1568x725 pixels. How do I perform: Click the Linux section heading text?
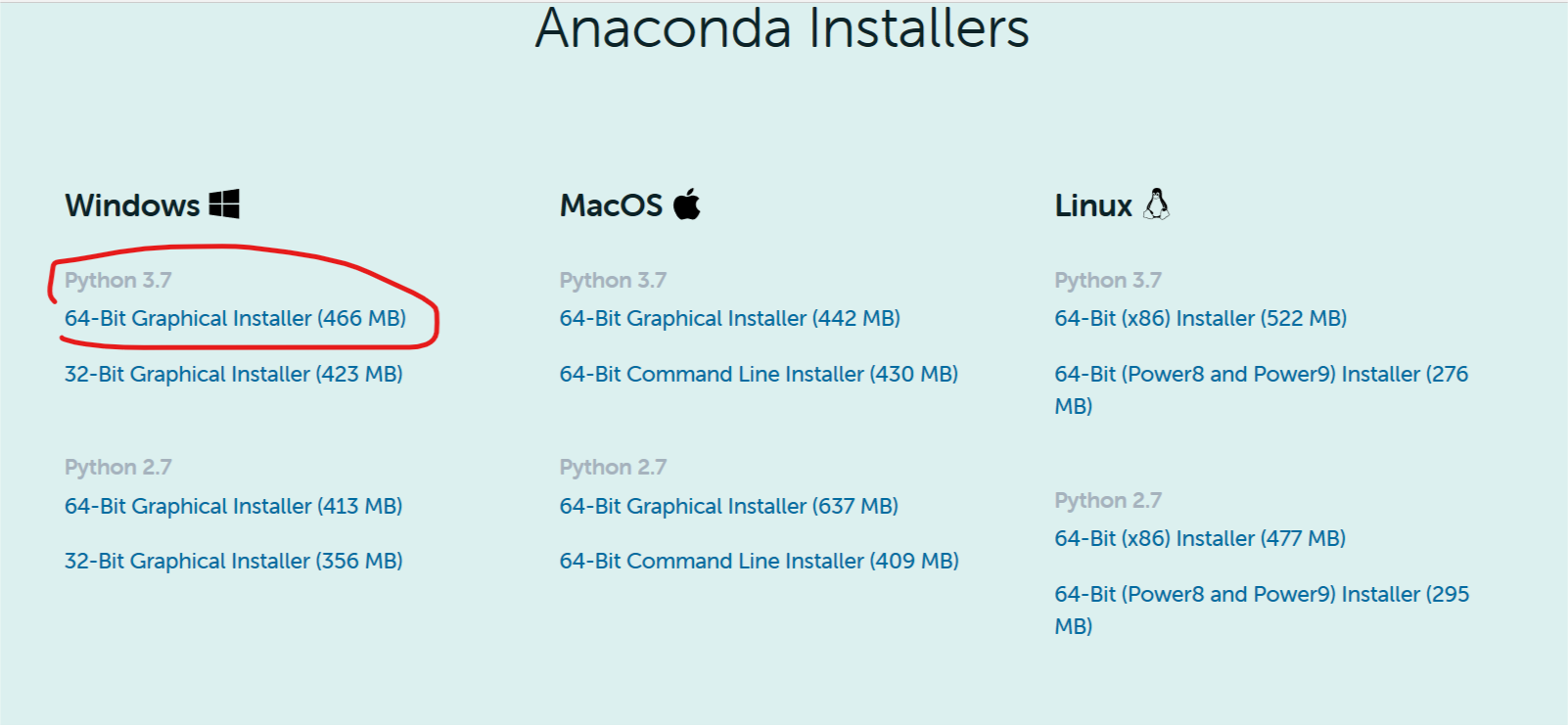click(1093, 205)
